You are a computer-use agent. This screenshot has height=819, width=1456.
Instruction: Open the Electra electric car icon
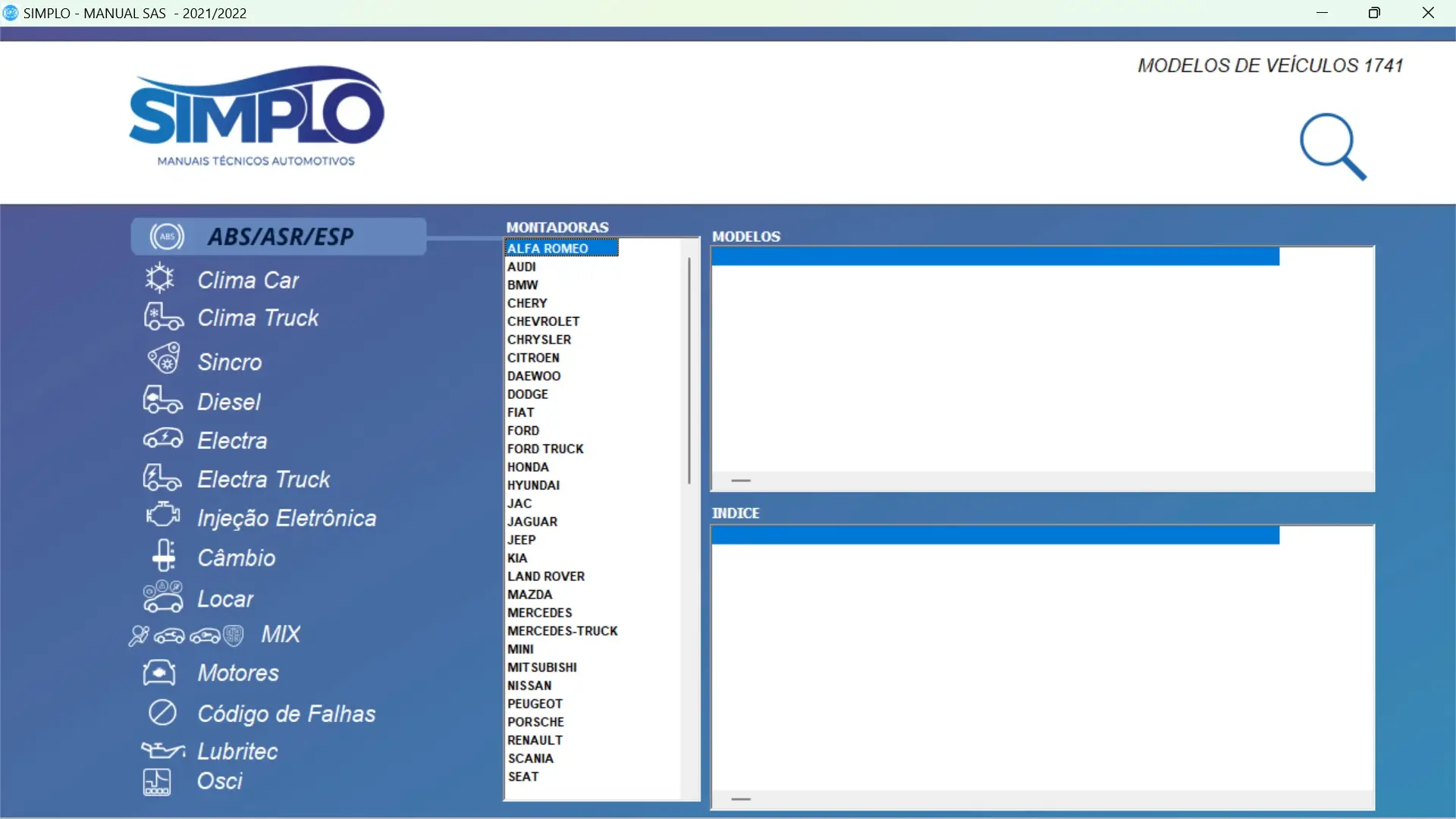pos(162,439)
